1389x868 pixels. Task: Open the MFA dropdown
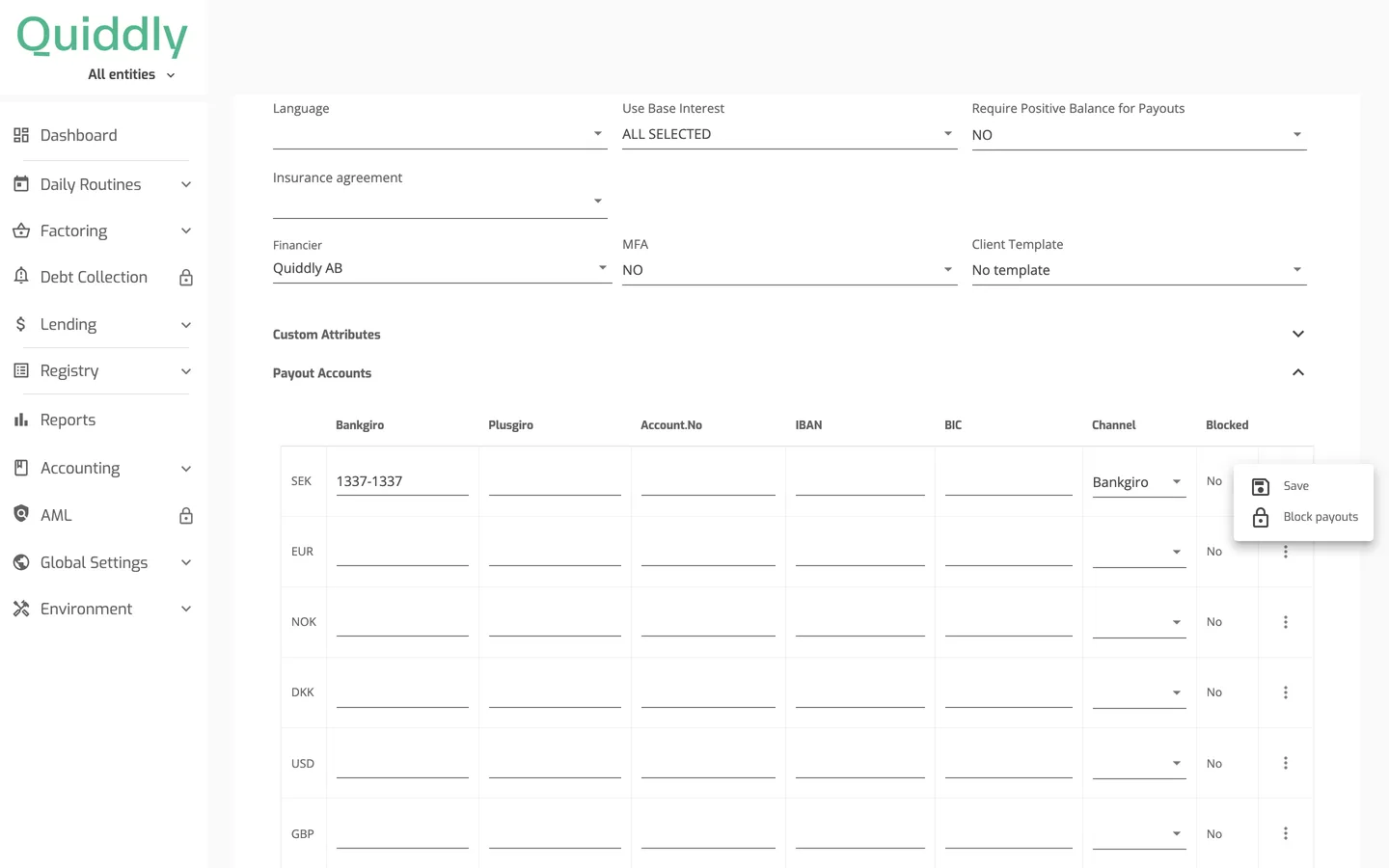click(789, 270)
